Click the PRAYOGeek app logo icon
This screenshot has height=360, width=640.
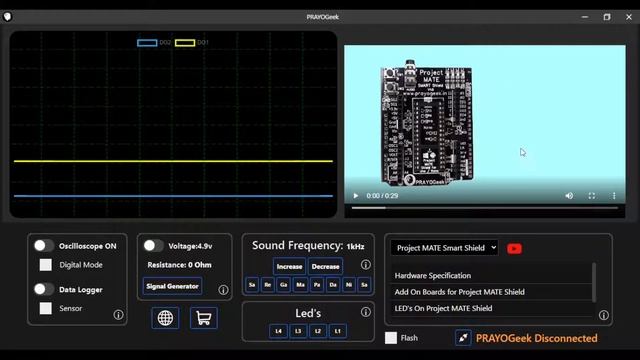[7, 16]
